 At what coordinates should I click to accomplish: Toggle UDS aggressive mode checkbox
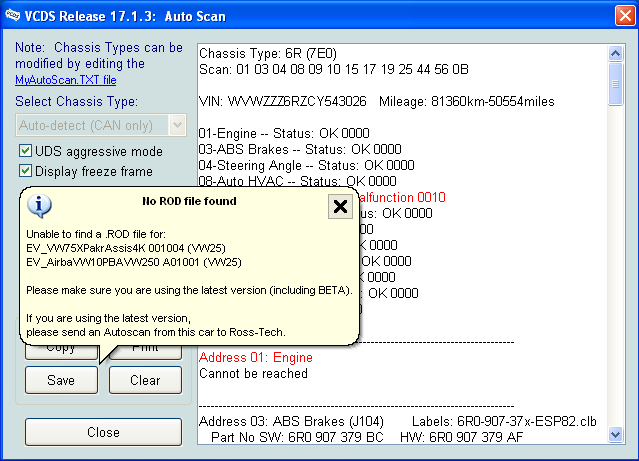[25, 151]
